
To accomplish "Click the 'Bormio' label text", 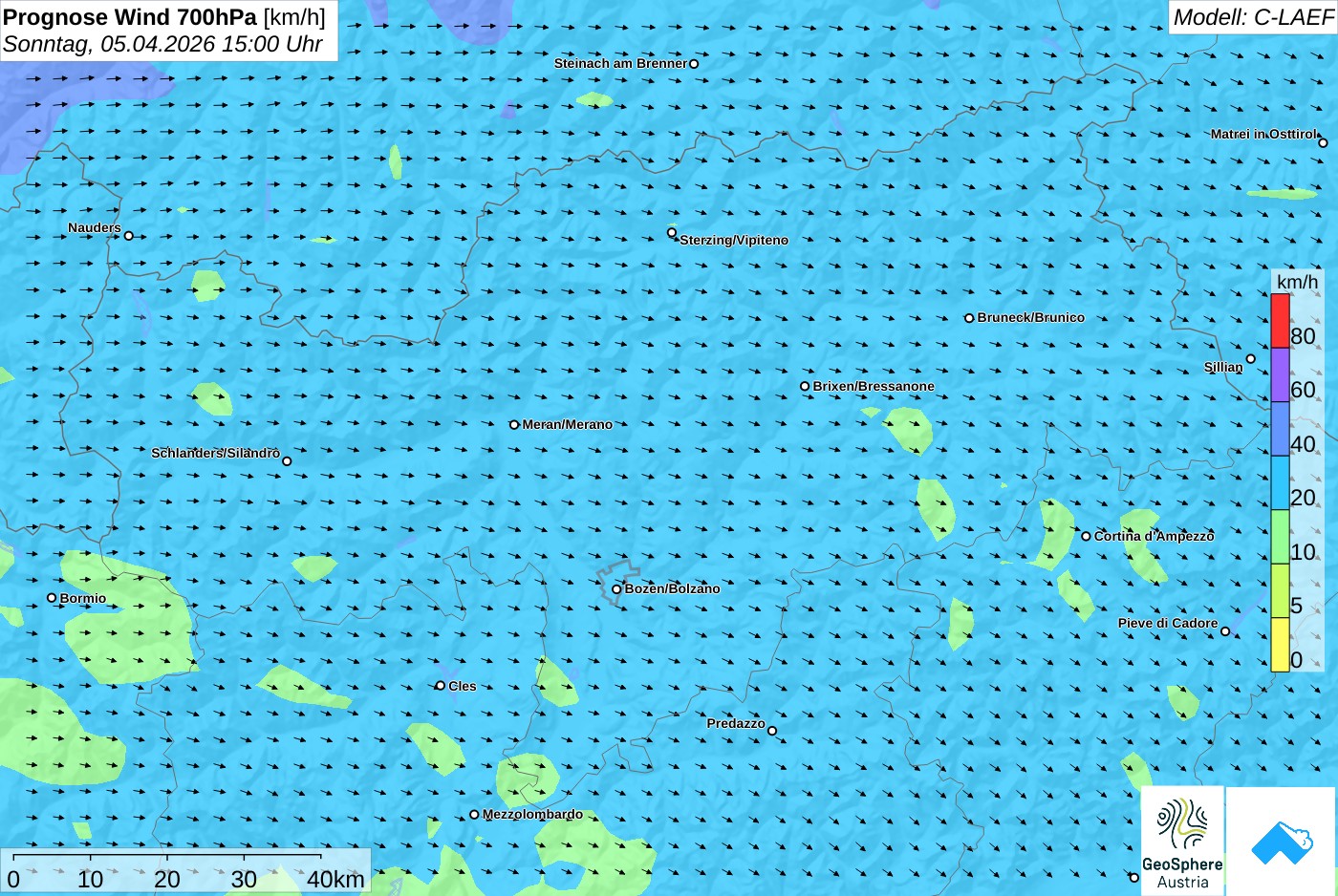I will click(83, 599).
